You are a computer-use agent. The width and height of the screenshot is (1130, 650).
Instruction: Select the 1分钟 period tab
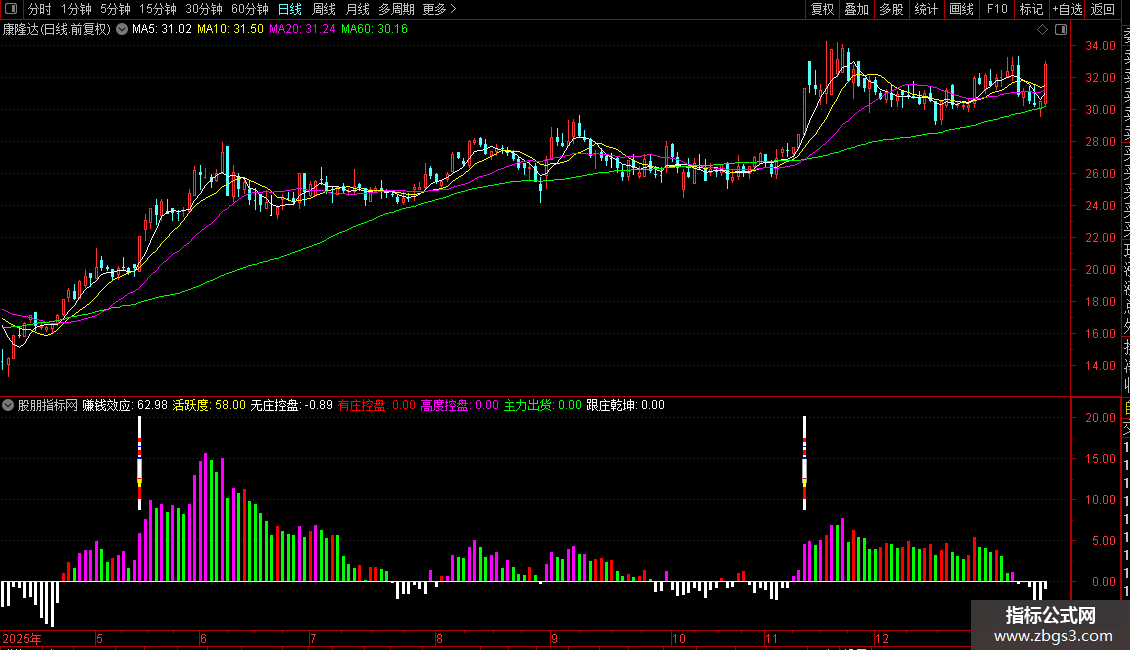(76, 9)
